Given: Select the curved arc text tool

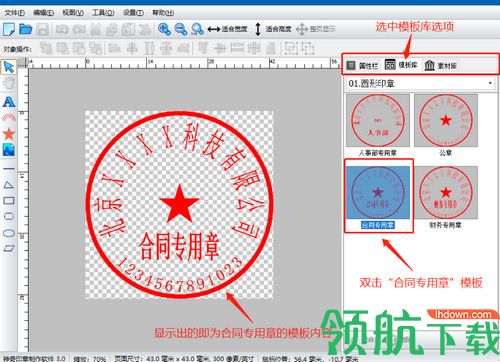Looking at the screenshot, I should 9,118.
